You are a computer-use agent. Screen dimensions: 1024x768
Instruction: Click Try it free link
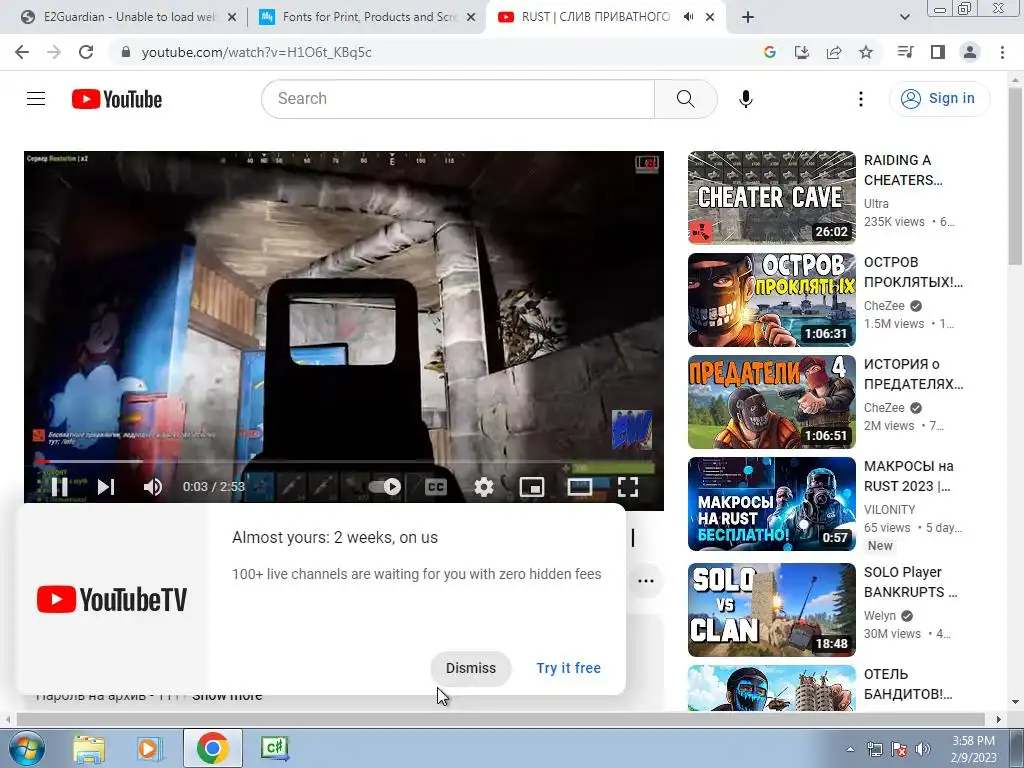[569, 668]
